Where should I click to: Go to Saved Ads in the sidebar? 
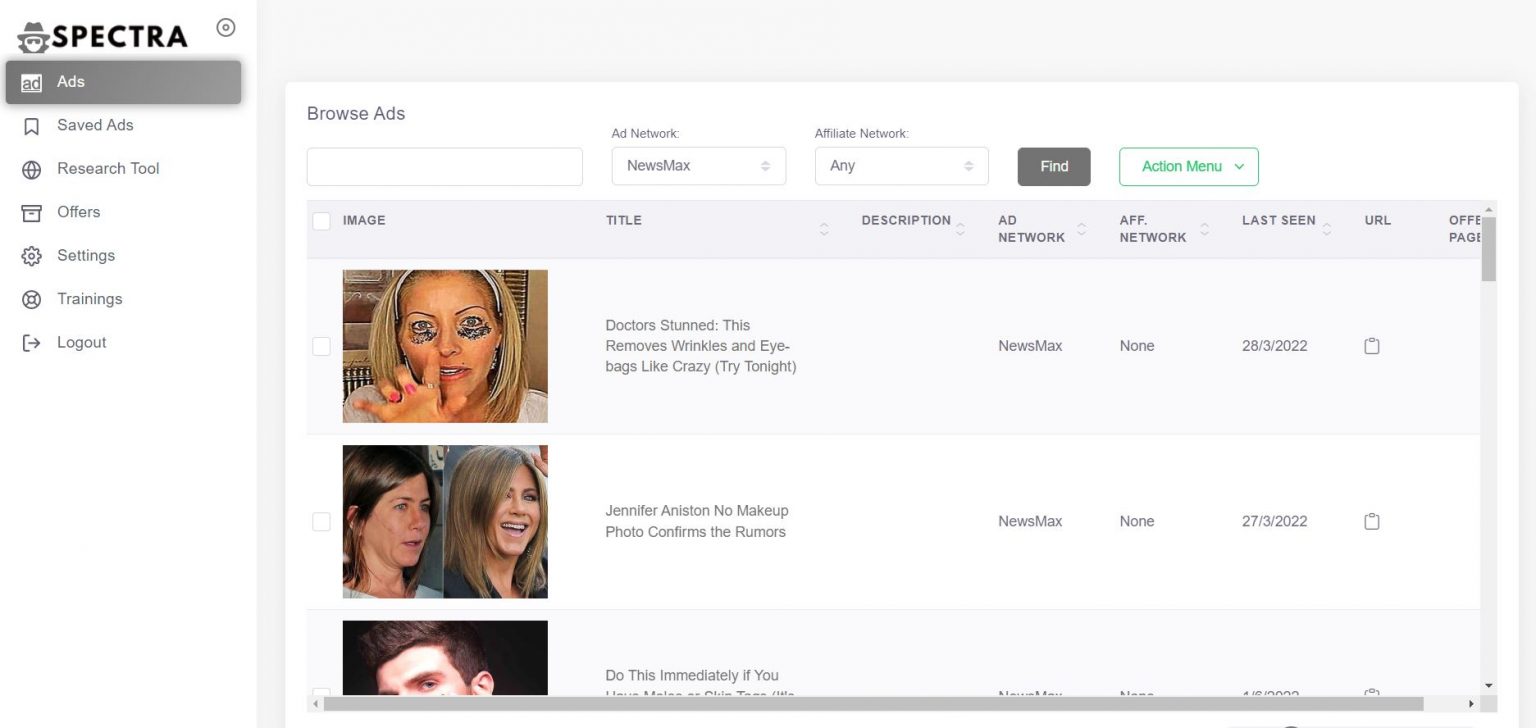(94, 125)
